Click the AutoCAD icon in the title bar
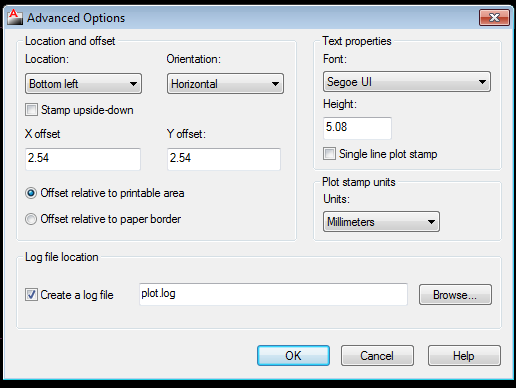The width and height of the screenshot is (516, 388). pos(15,17)
